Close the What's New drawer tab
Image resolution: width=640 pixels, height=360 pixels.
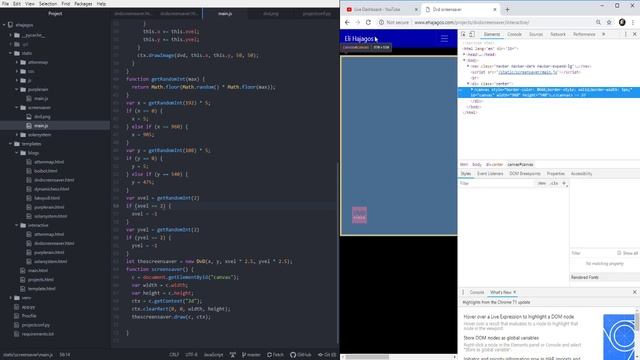515,292
